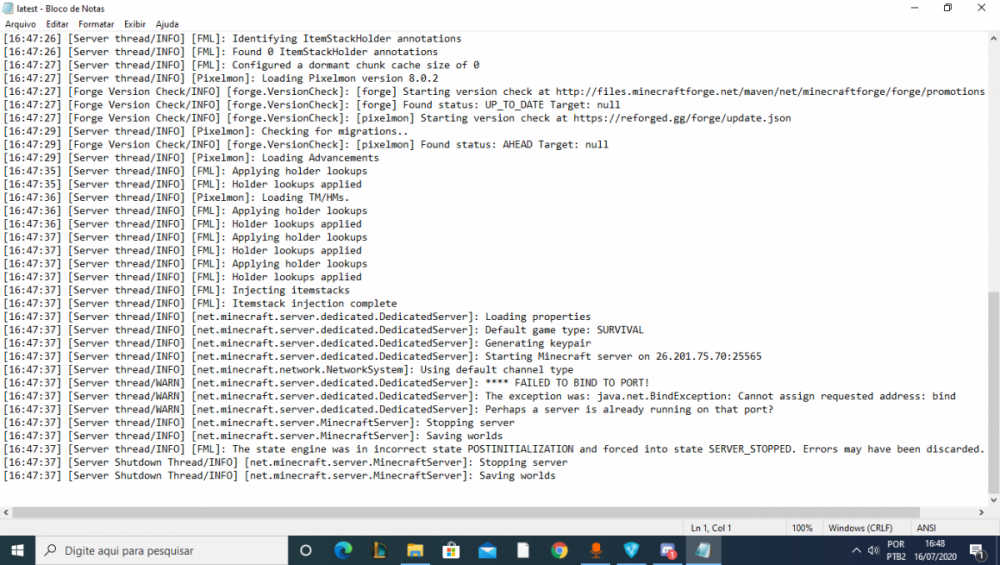Viewport: 1000px width, 565px height.
Task: Click the '26.201.75.70:25565' address text
Action: 709,356
